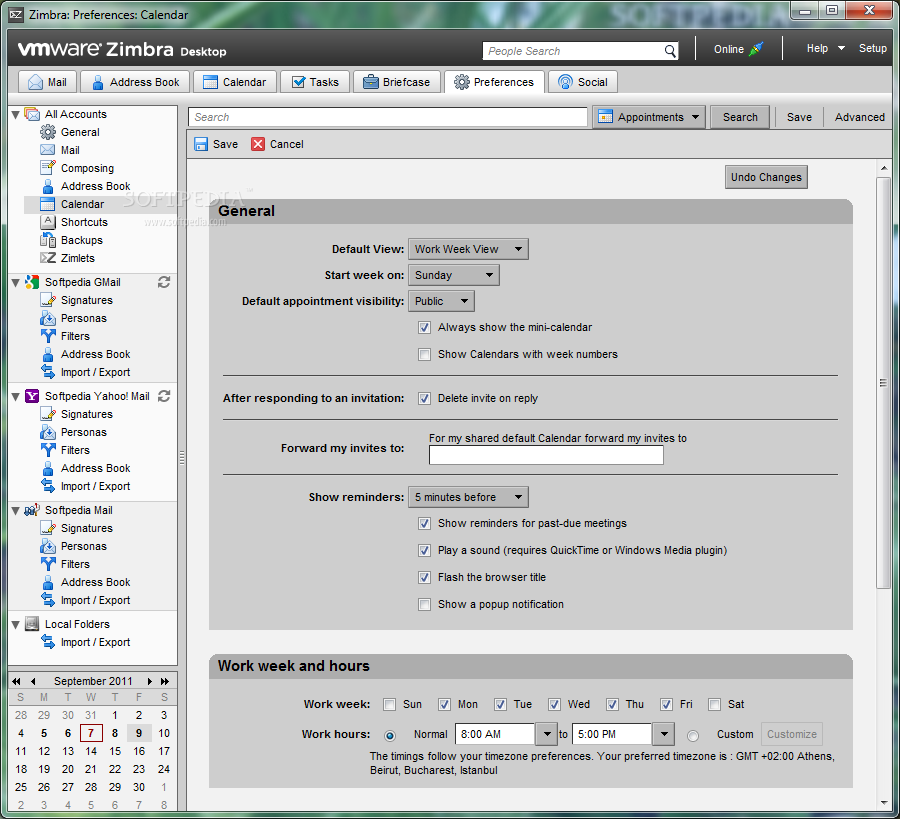Image resolution: width=900 pixels, height=819 pixels.
Task: Click the Advanced search link
Action: click(x=859, y=117)
